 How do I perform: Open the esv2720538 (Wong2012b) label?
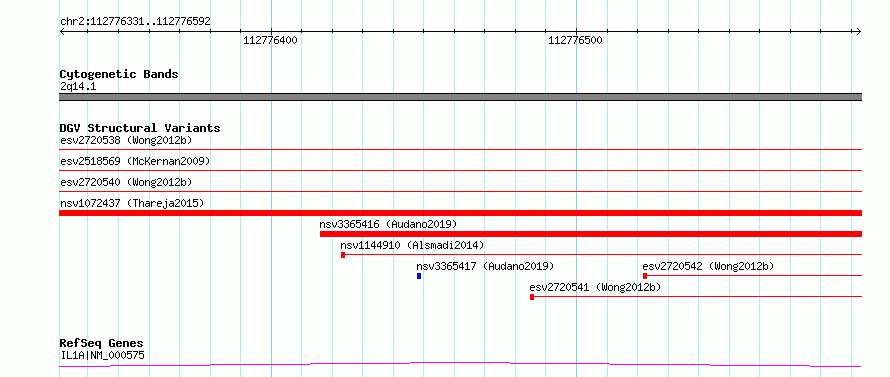126,140
